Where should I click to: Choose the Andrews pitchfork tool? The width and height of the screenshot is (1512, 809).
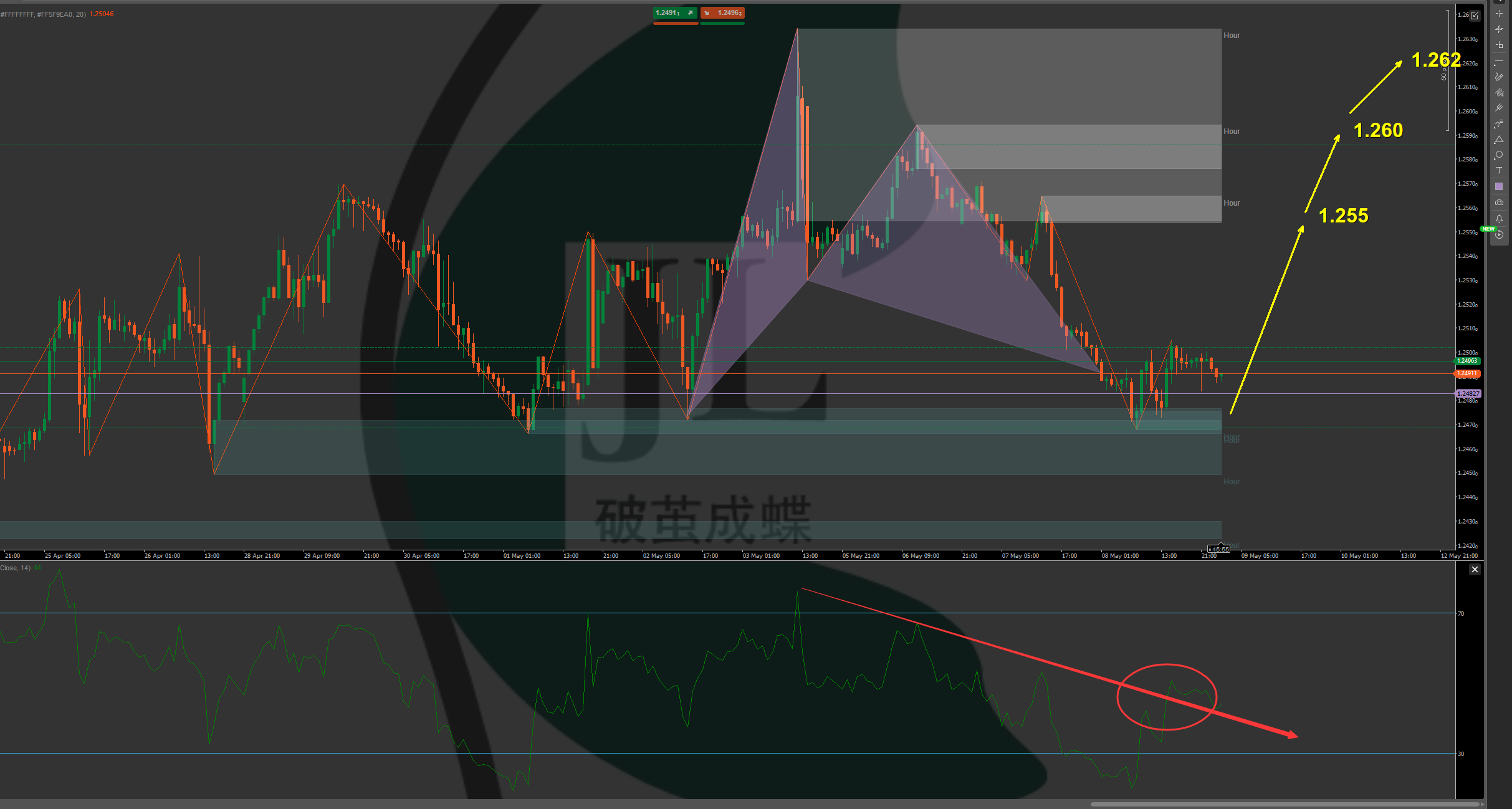coord(1499,108)
